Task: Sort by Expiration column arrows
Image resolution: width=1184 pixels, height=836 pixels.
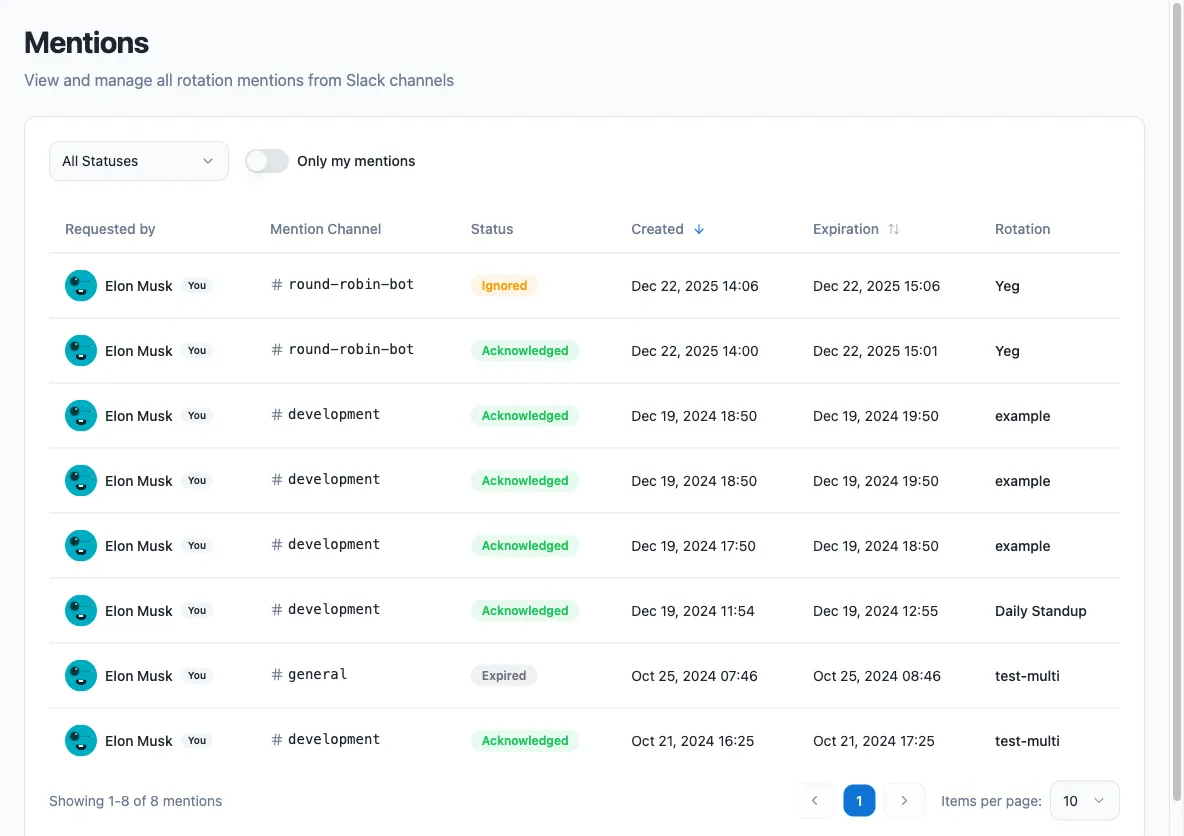Action: [x=894, y=229]
